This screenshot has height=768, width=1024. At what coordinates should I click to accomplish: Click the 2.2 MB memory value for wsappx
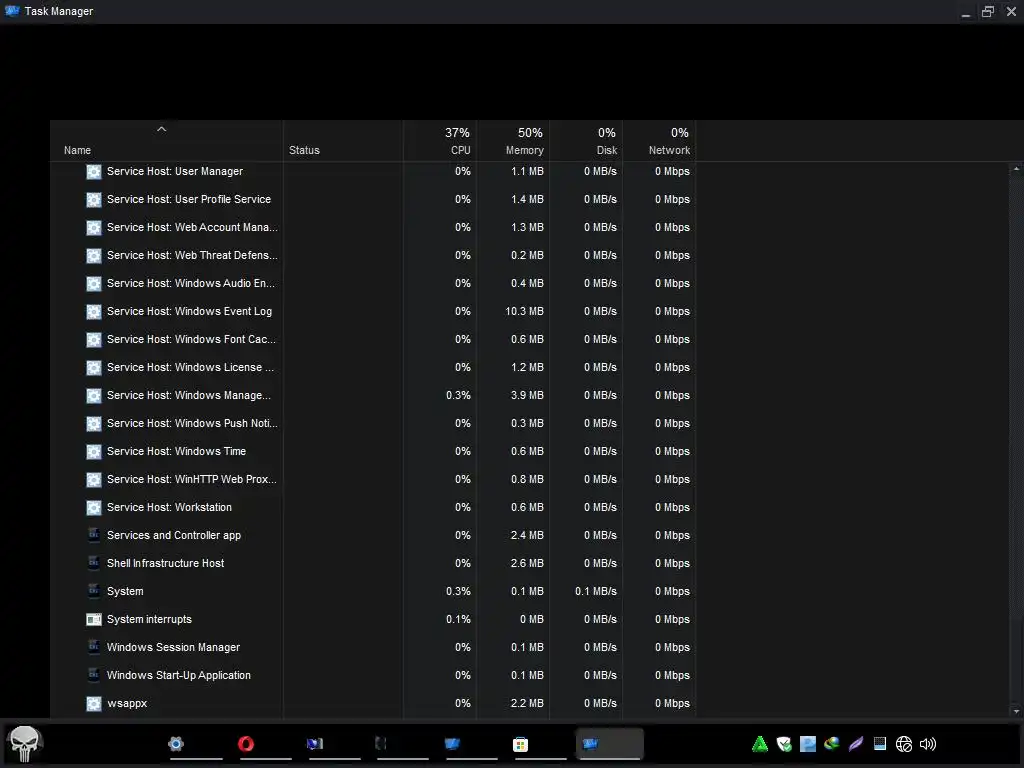[x=527, y=703]
